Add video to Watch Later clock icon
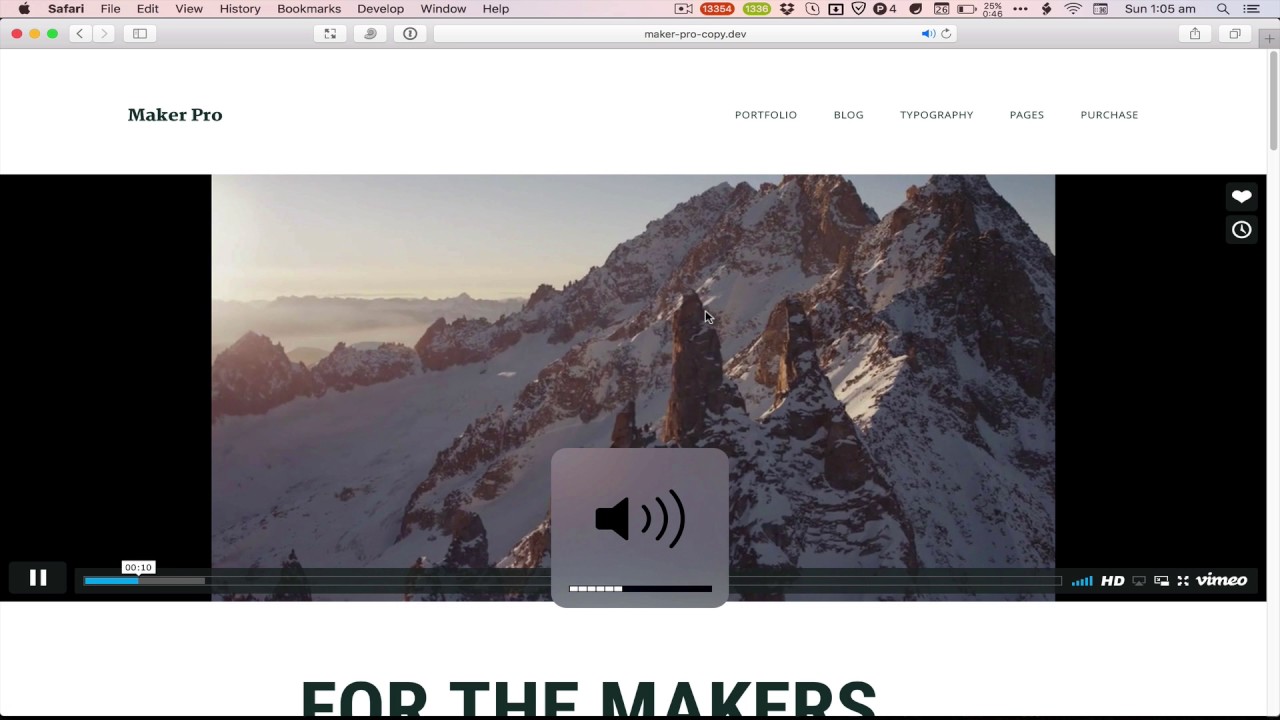The image size is (1280, 720). coord(1241,230)
